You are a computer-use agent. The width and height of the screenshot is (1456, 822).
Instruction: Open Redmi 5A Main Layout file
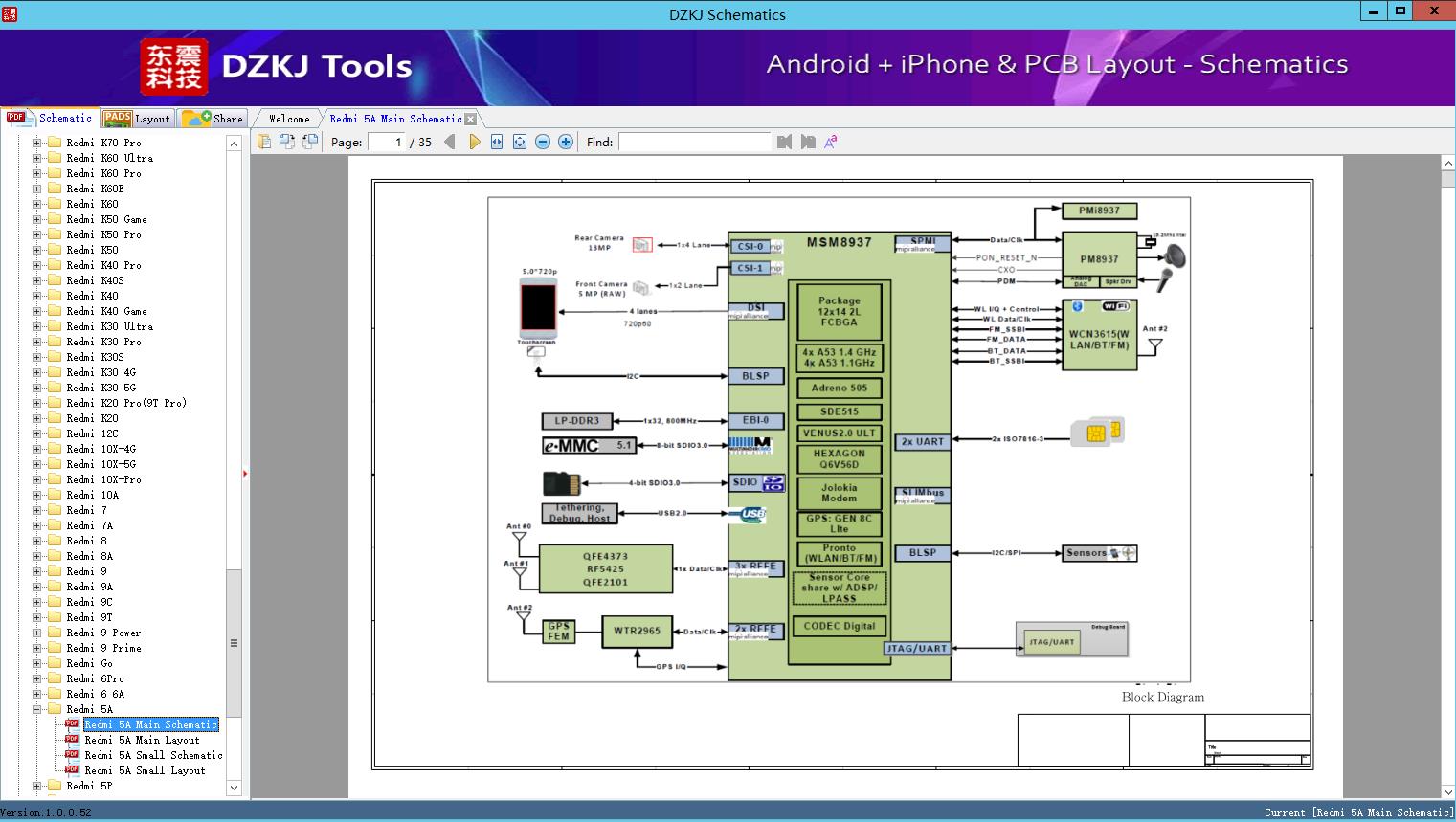point(142,740)
